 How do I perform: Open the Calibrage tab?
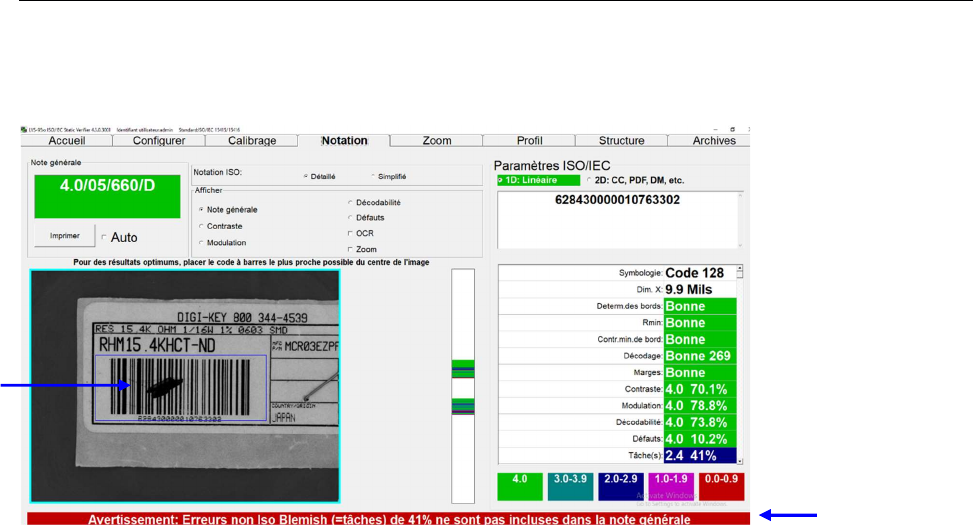252,140
